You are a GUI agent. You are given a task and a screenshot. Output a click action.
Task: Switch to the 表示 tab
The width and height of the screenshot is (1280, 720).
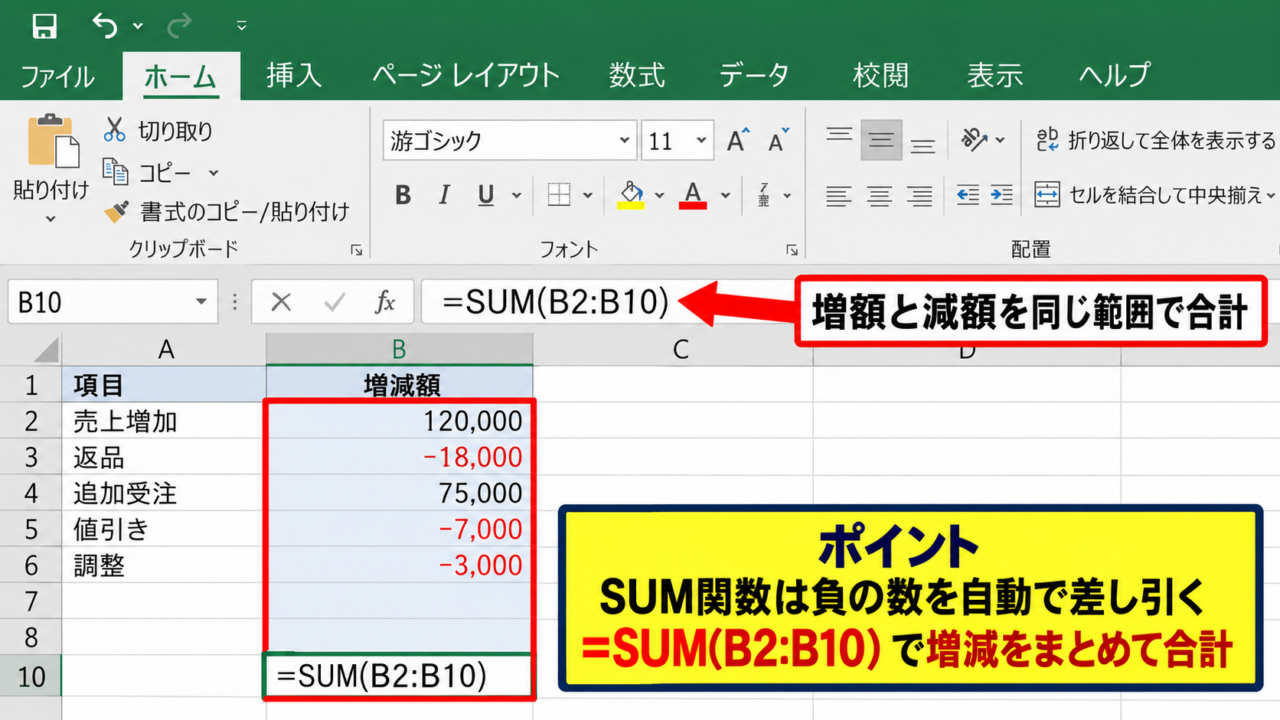point(995,76)
